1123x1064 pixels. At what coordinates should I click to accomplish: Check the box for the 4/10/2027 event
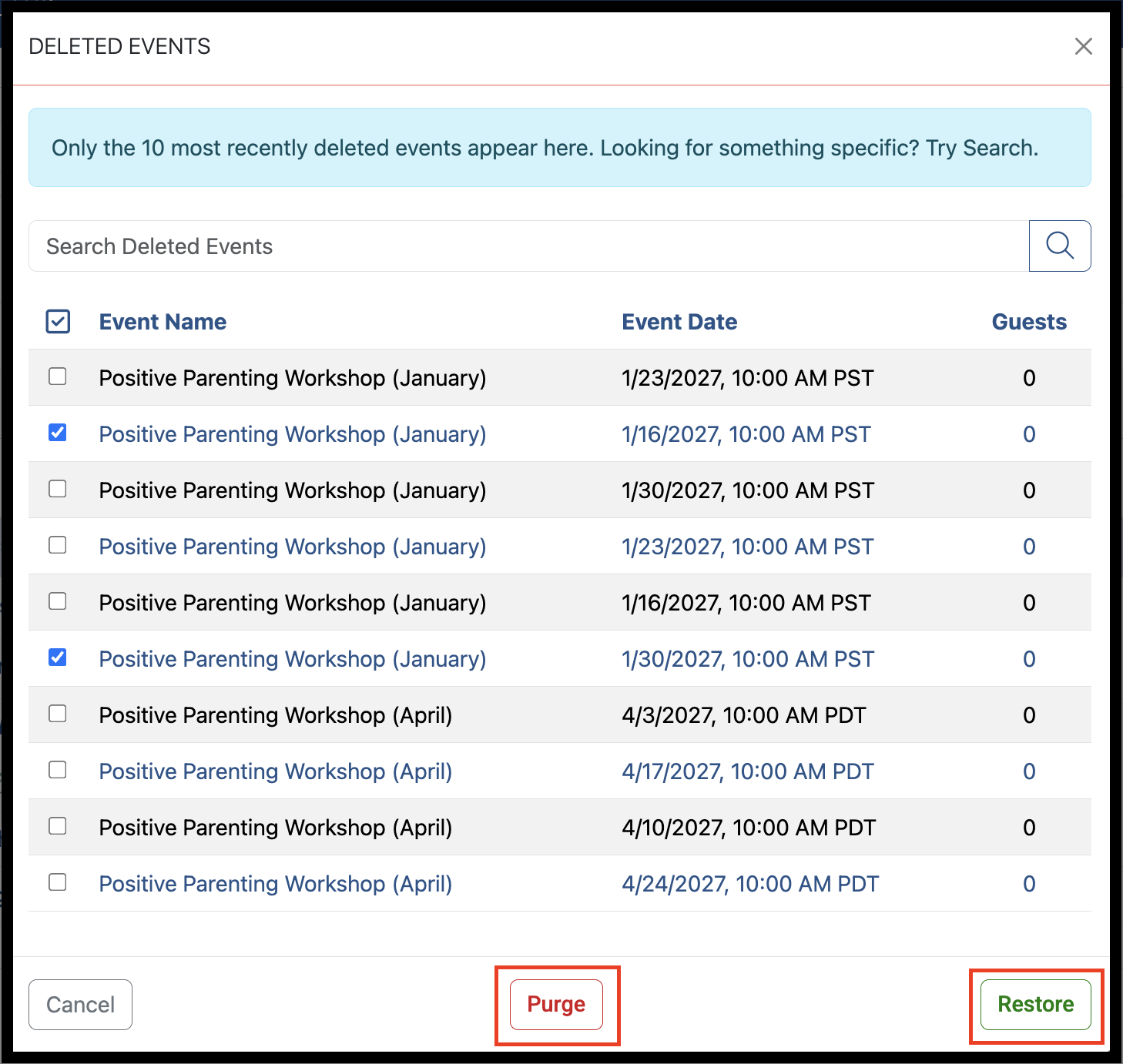[x=58, y=826]
